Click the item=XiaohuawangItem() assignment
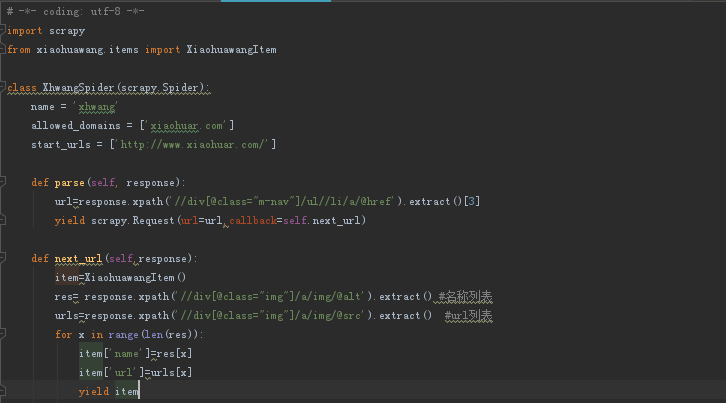 click(x=120, y=277)
